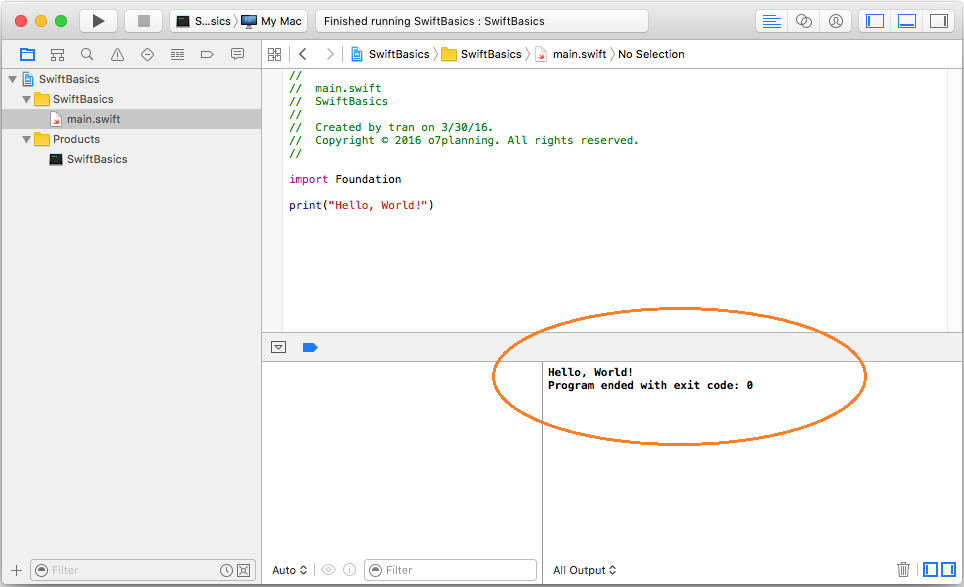Go back in editor history
Image resolution: width=964 pixels, height=587 pixels.
tap(302, 54)
